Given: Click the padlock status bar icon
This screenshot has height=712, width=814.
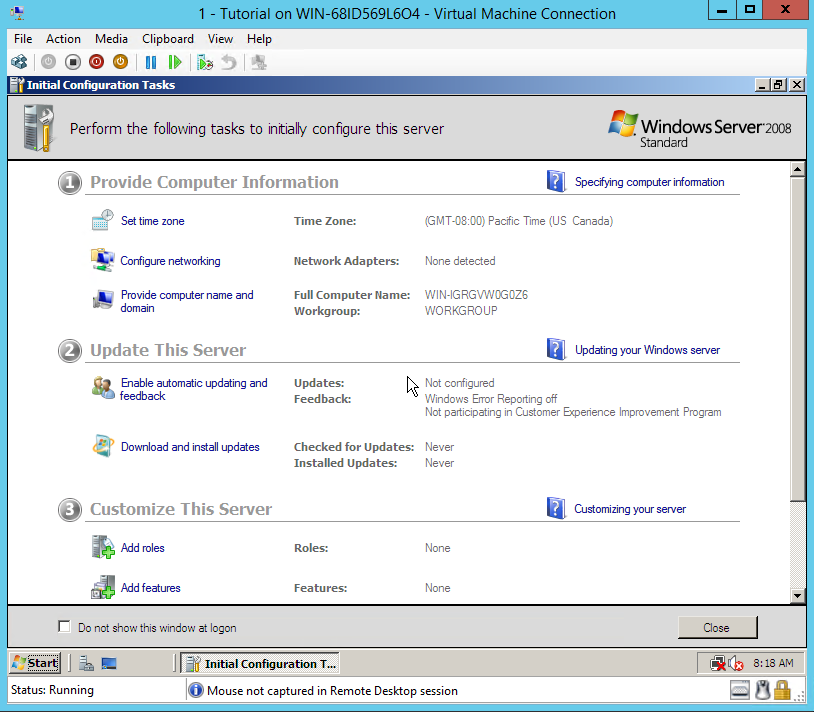Looking at the screenshot, I should pyautogui.click(x=782, y=690).
